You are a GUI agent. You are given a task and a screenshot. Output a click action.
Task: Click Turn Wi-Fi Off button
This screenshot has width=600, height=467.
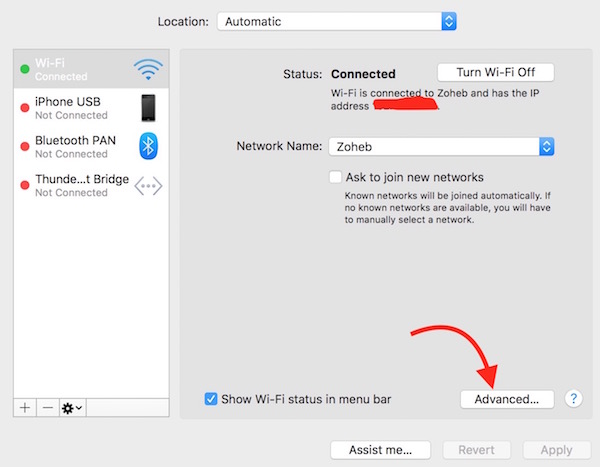495,73
